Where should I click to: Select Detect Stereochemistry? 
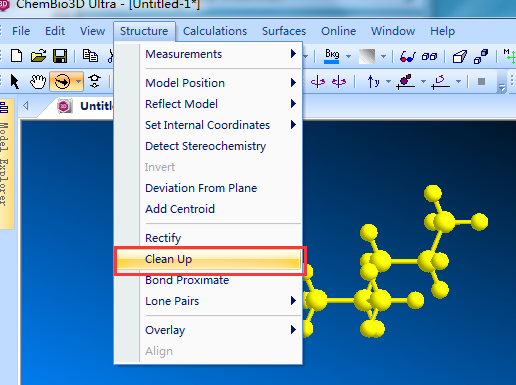(x=208, y=146)
